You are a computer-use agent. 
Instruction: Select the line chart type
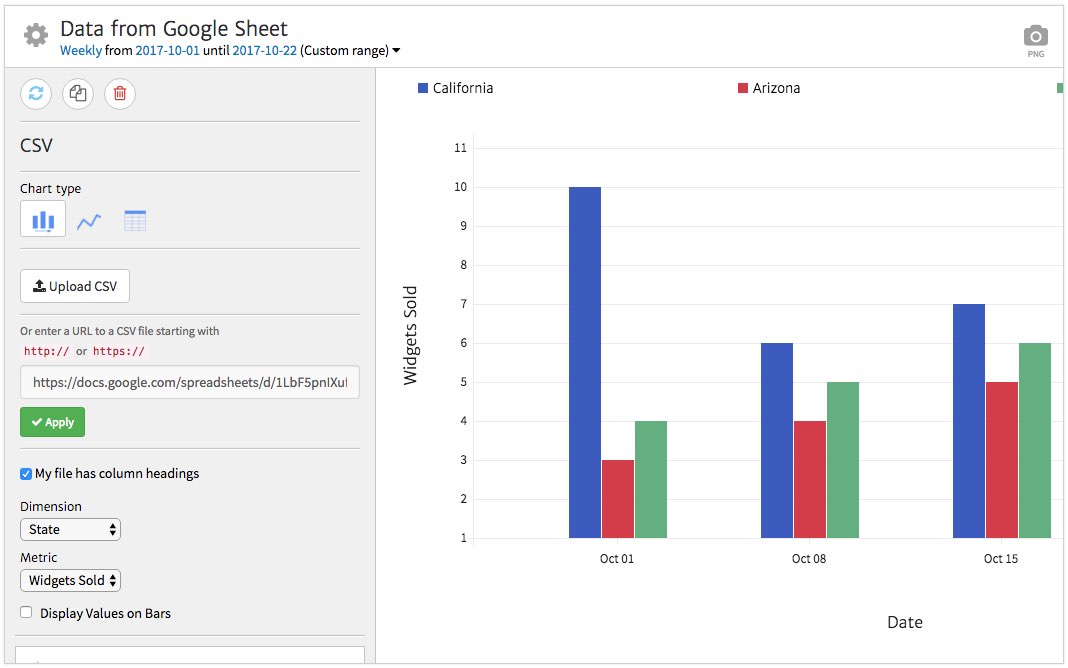89,221
